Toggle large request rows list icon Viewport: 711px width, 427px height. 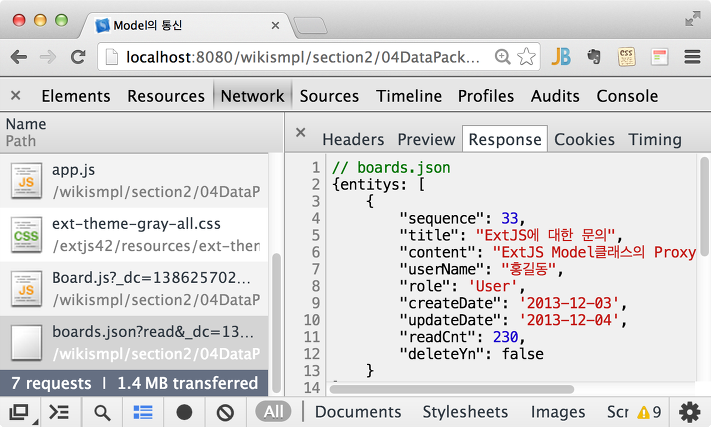click(143, 412)
